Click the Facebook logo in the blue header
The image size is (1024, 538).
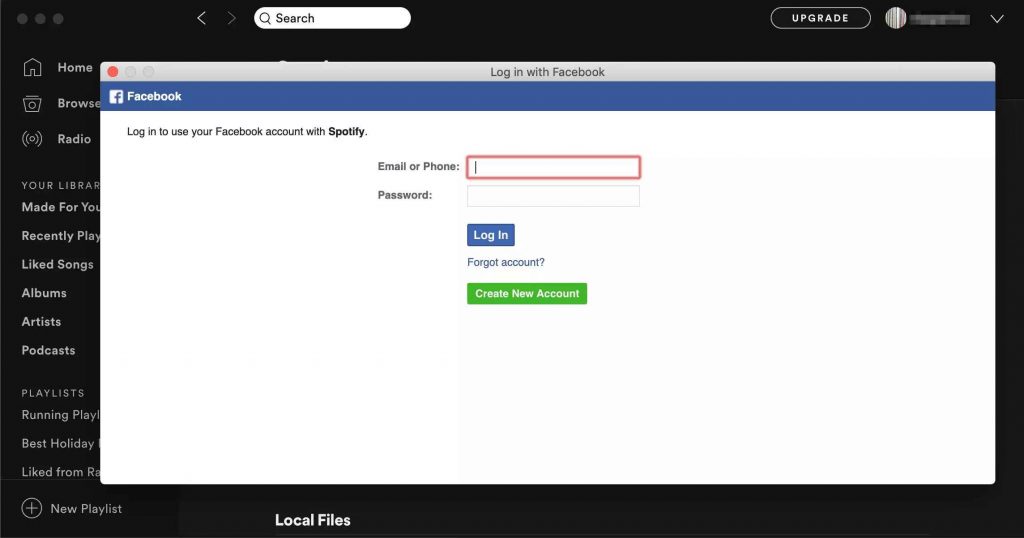point(116,97)
